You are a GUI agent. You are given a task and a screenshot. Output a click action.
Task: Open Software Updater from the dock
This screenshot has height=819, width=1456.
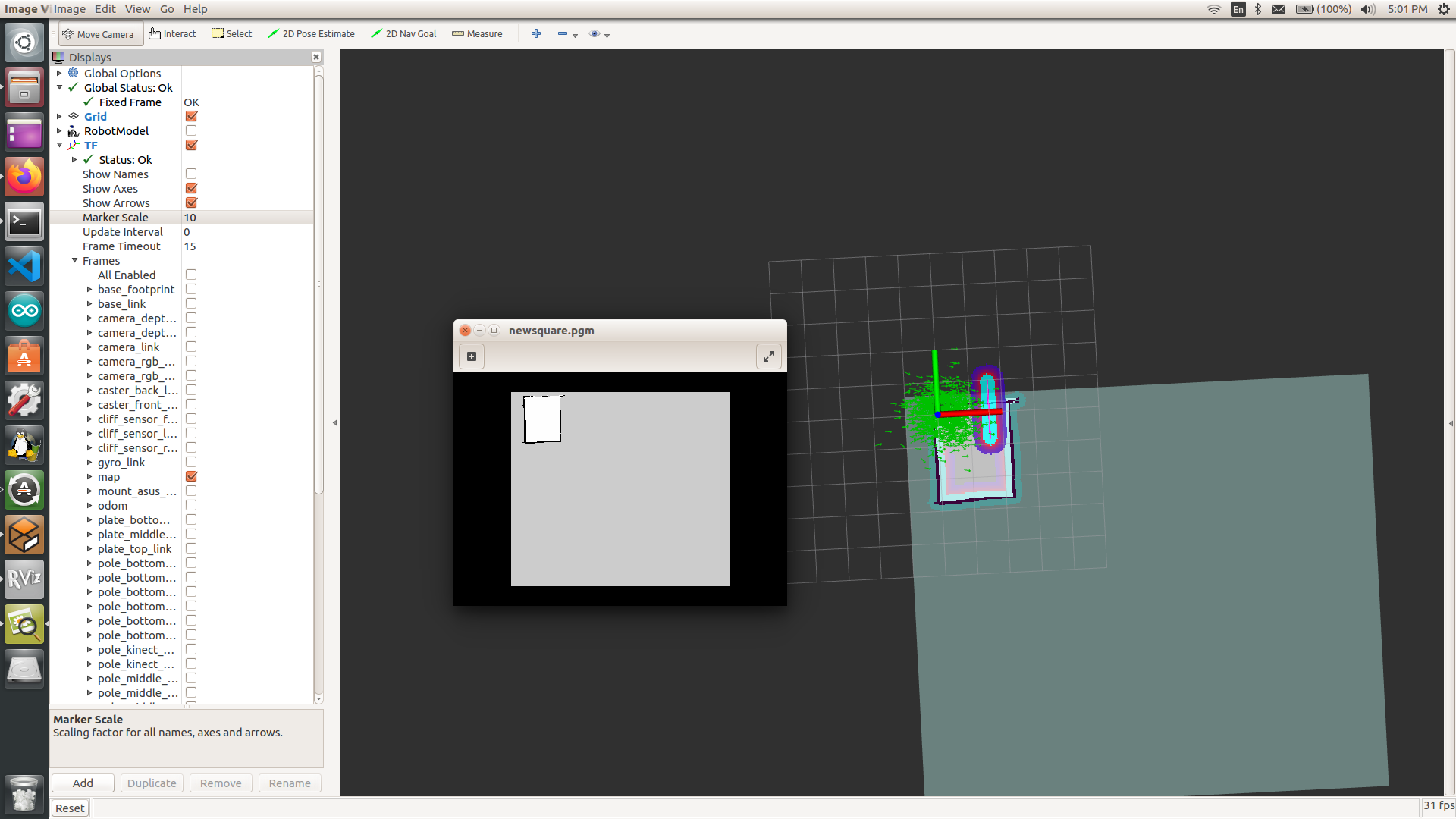24,490
